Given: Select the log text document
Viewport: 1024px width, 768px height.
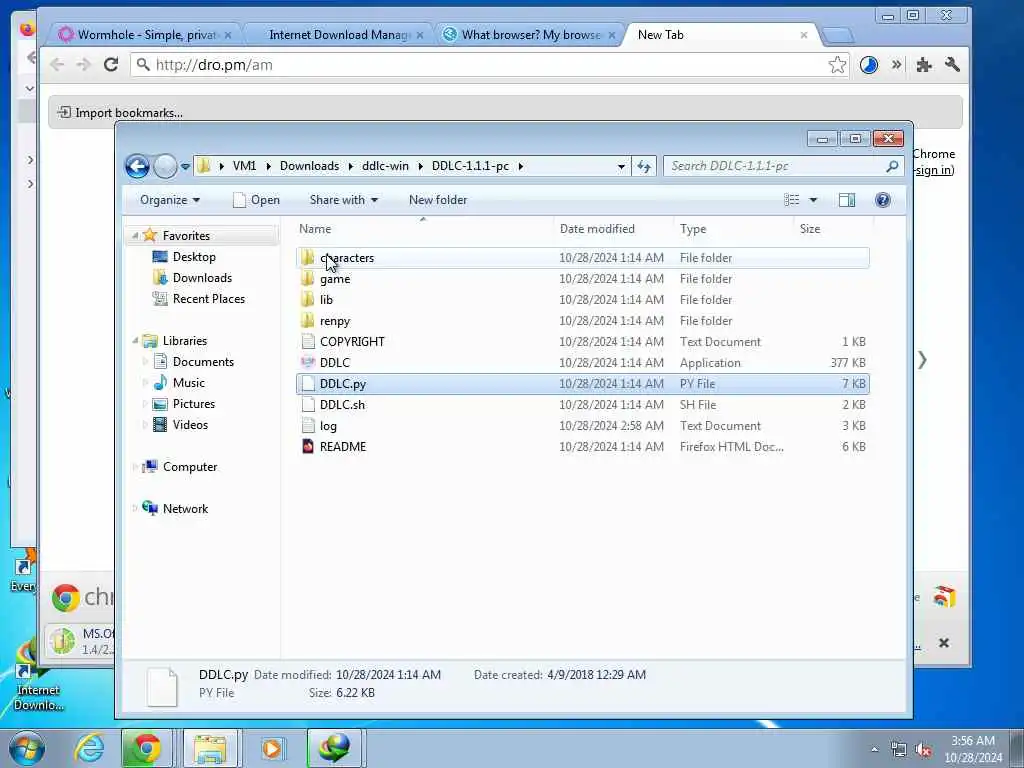Looking at the screenshot, I should (583, 426).
